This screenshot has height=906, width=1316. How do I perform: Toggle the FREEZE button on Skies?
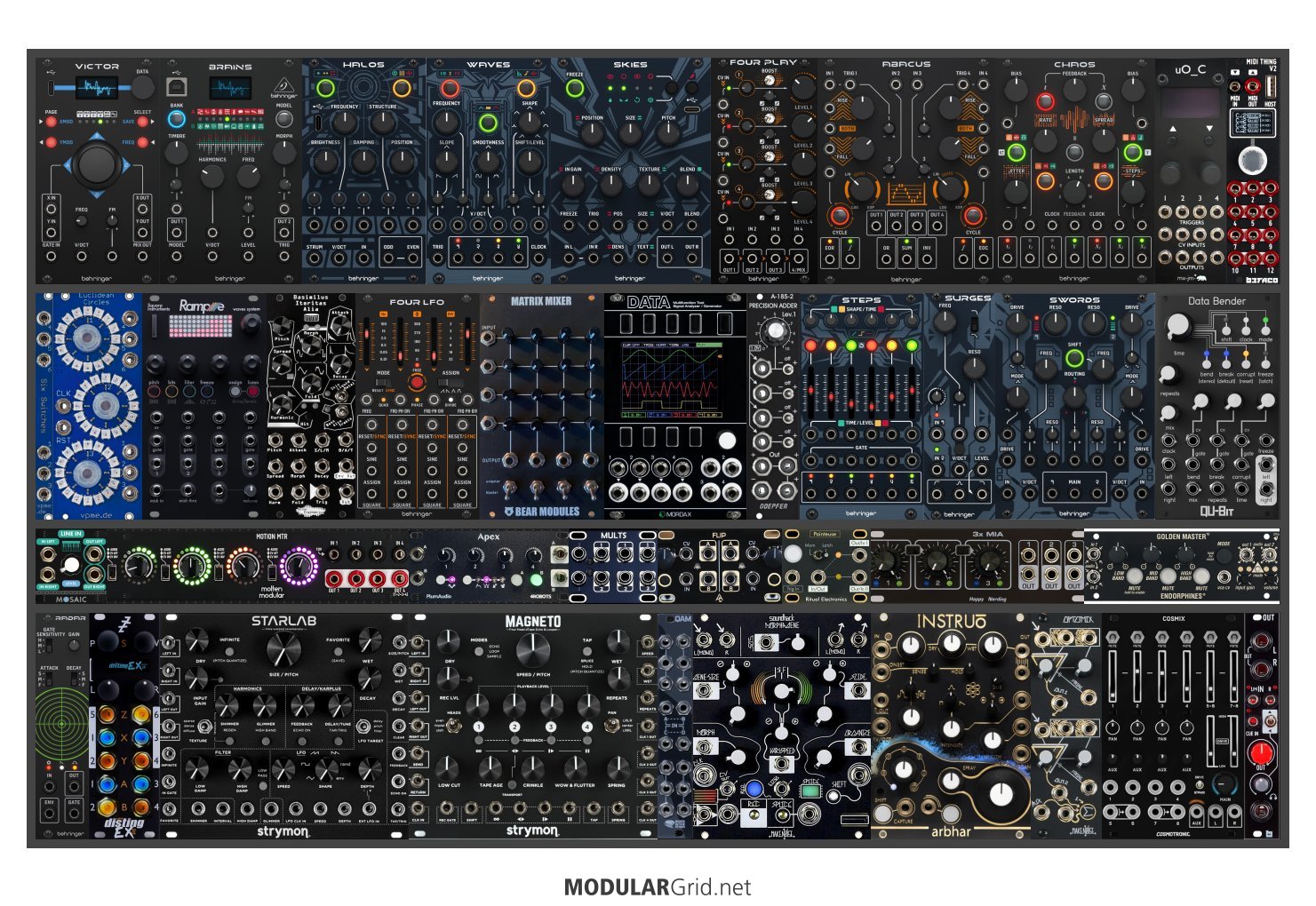[575, 88]
